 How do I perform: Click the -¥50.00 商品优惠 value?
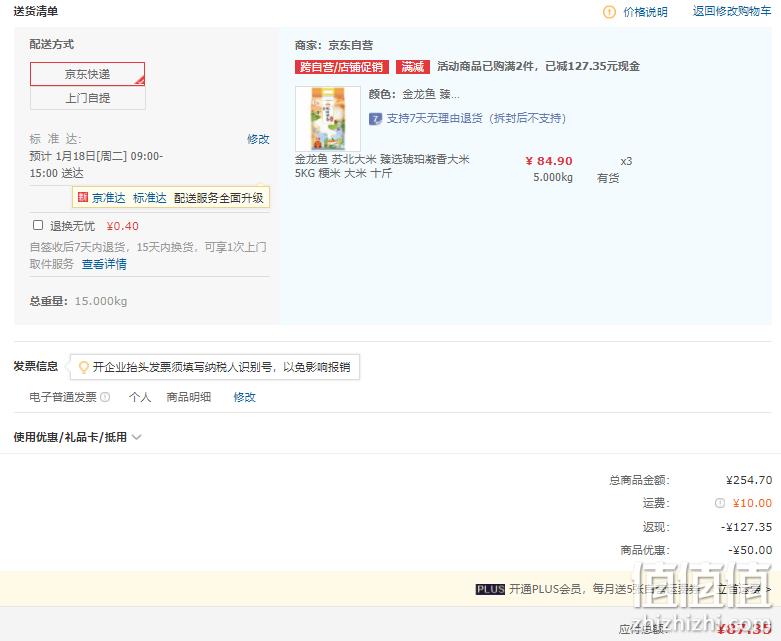click(750, 550)
